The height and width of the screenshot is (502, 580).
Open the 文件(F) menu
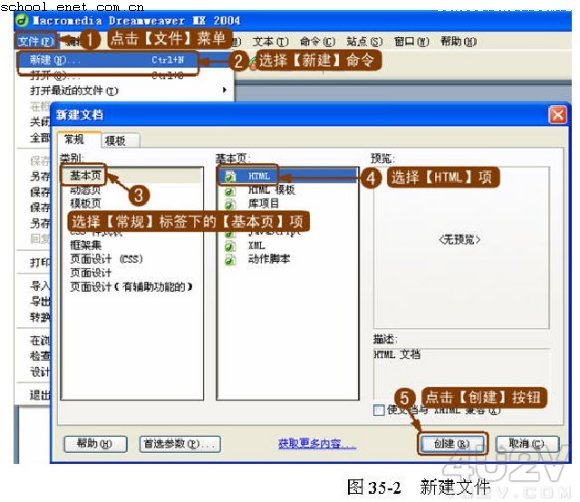pyautogui.click(x=36, y=41)
